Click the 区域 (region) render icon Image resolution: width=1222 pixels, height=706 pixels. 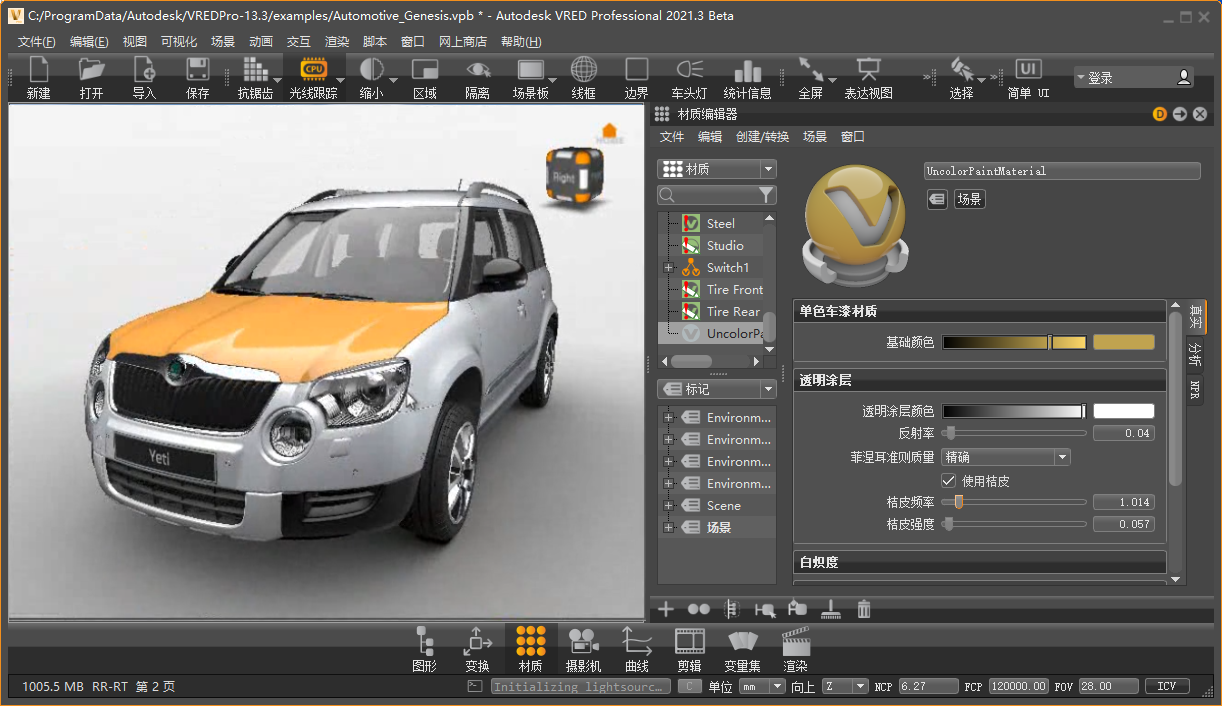click(x=425, y=70)
